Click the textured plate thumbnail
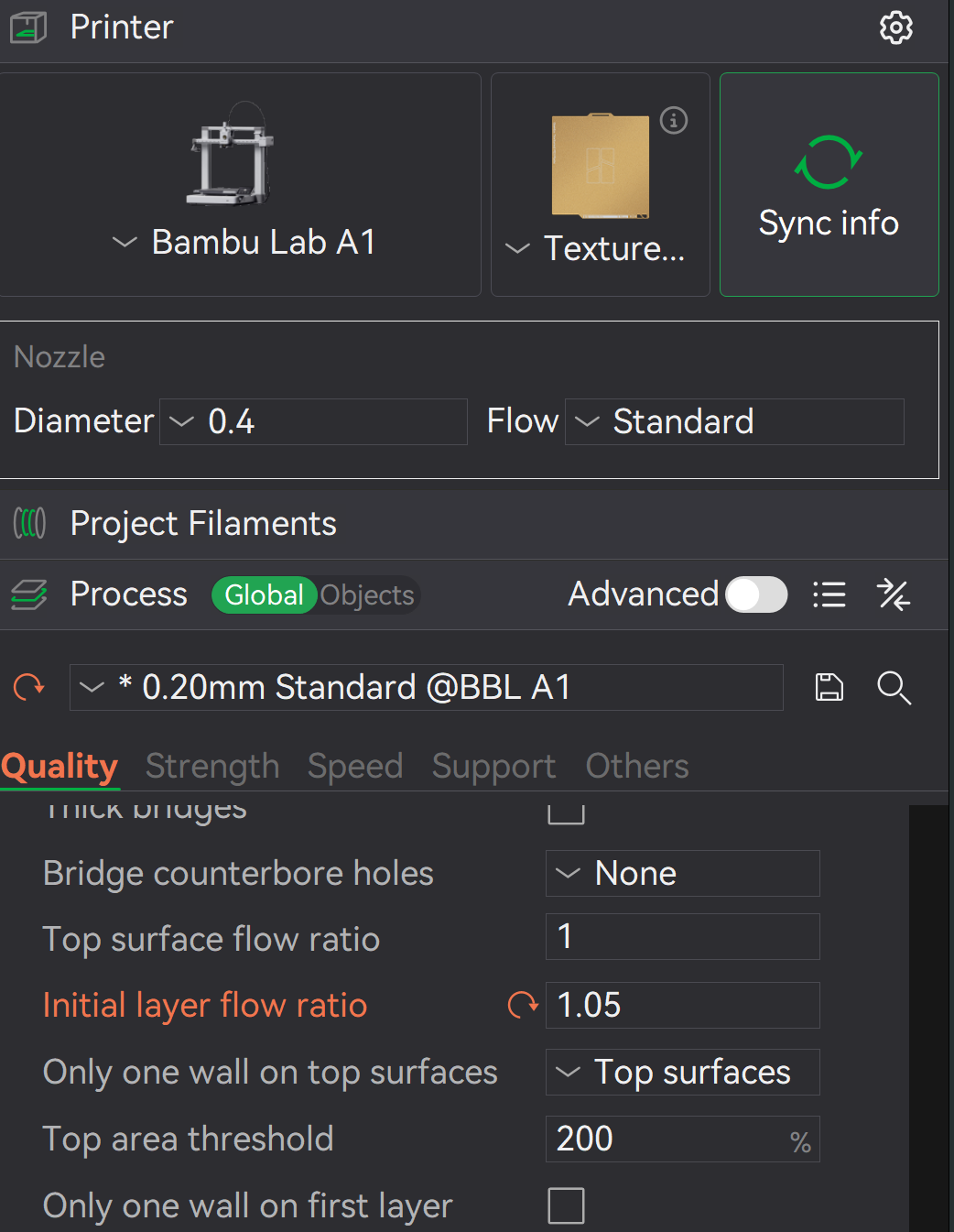Image resolution: width=954 pixels, height=1232 pixels. pos(601,166)
